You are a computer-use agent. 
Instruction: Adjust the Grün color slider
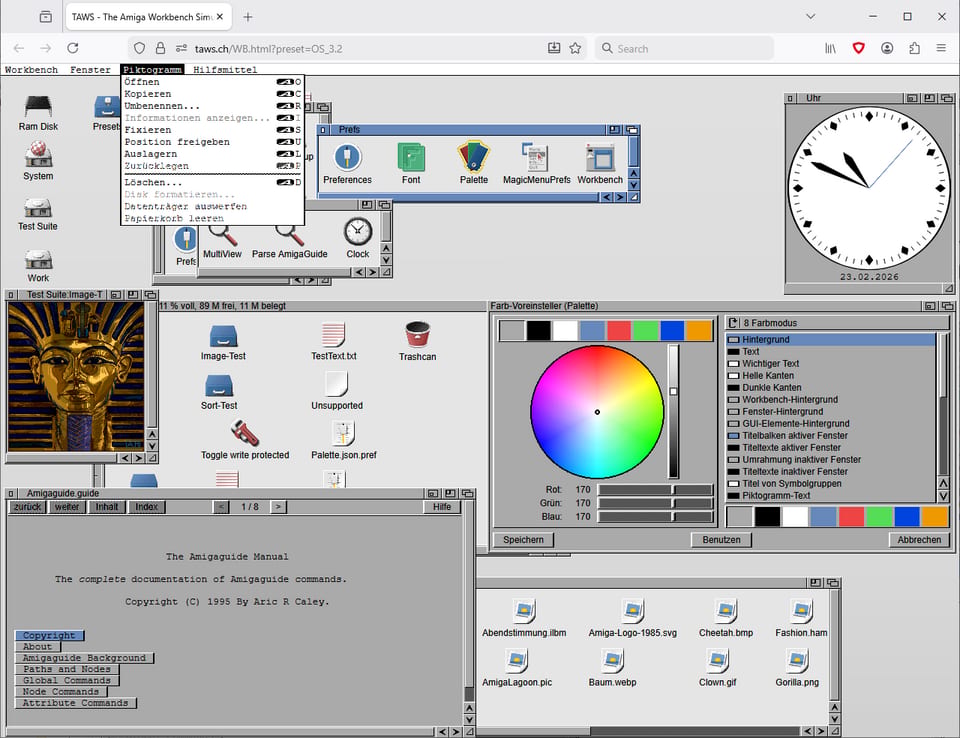pyautogui.click(x=655, y=503)
